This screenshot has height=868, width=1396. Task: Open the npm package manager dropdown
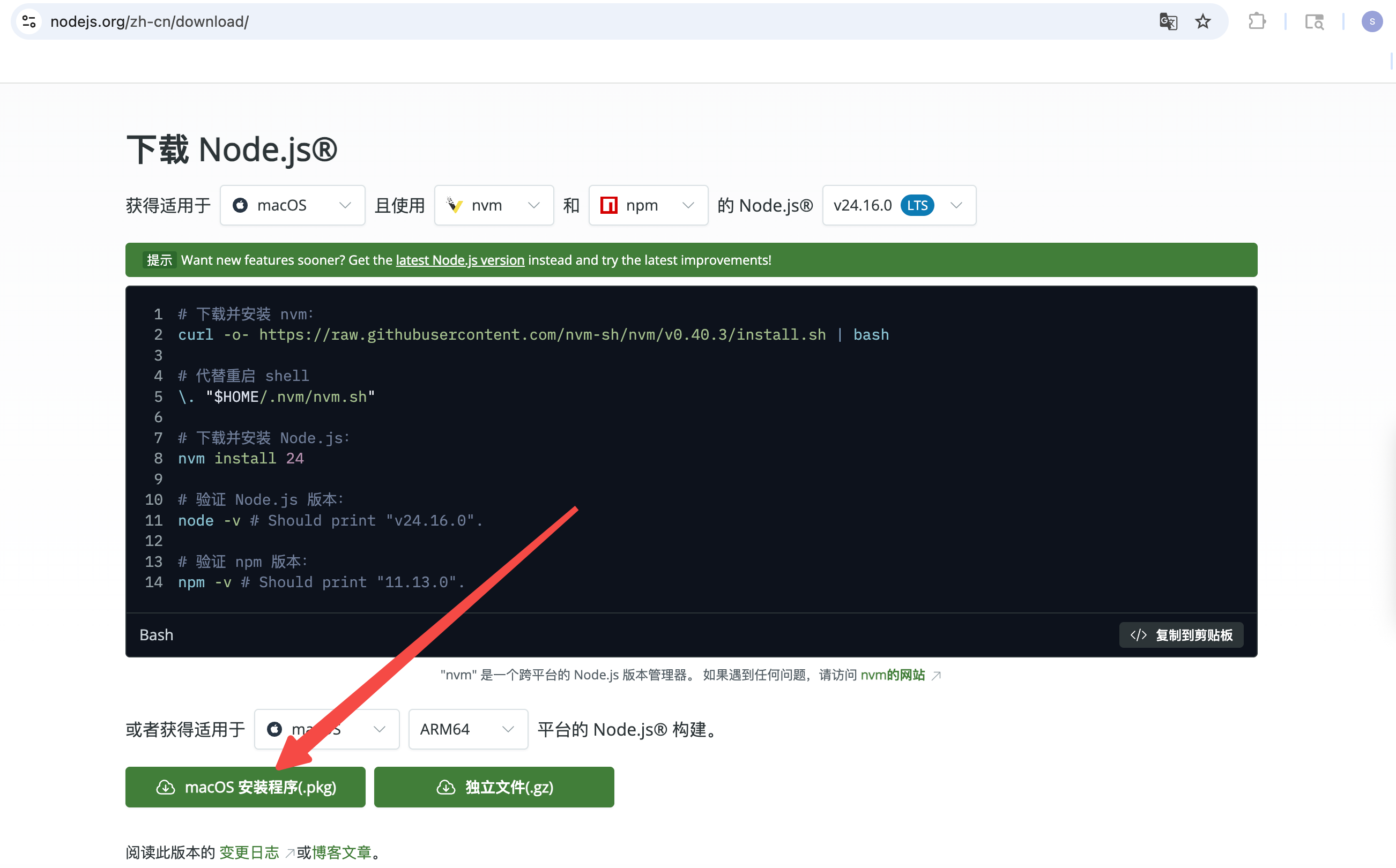pos(648,205)
